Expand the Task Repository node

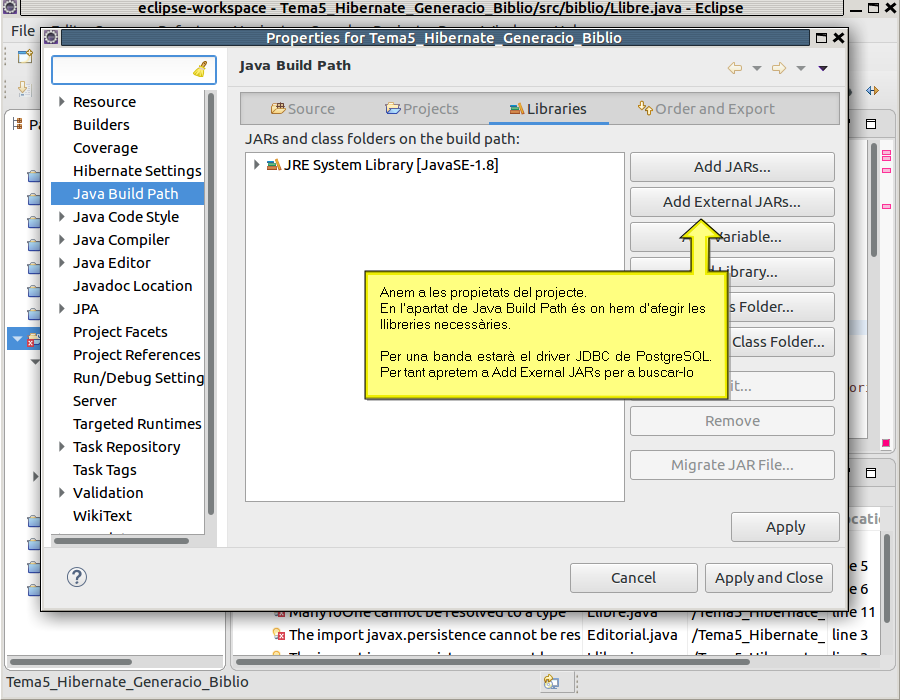click(61, 446)
